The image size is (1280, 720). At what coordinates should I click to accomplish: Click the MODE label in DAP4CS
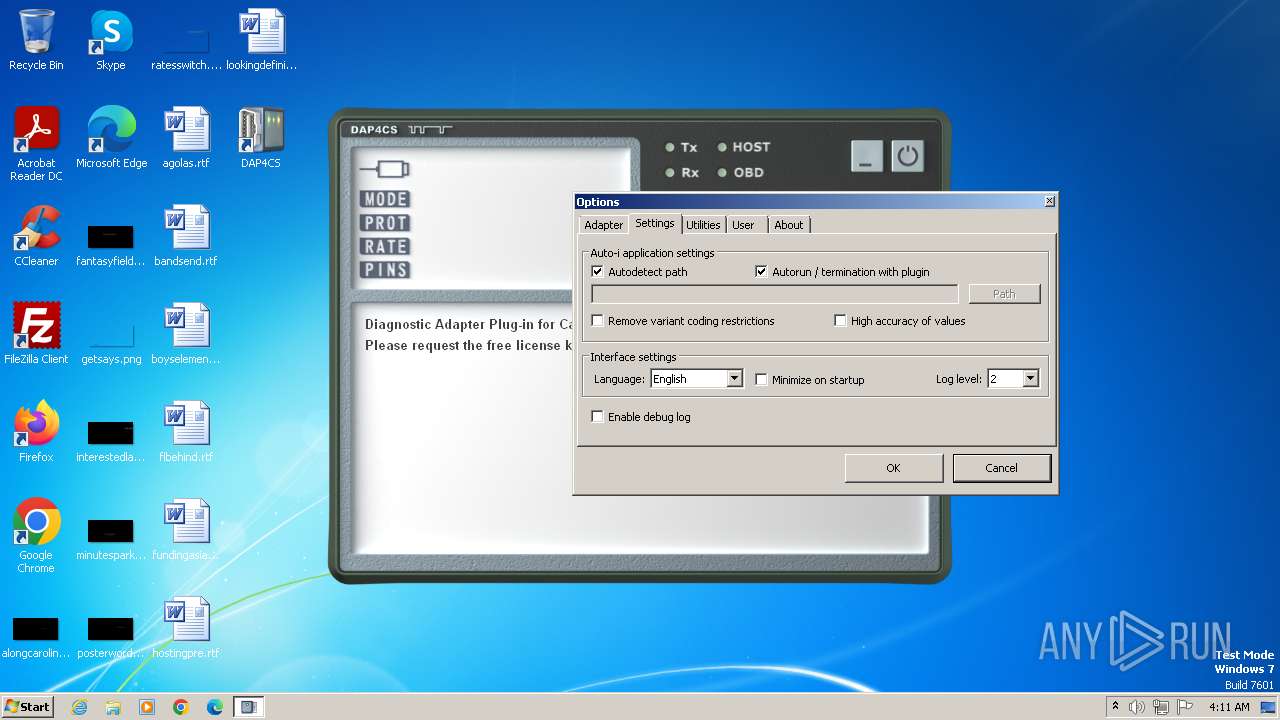[385, 199]
